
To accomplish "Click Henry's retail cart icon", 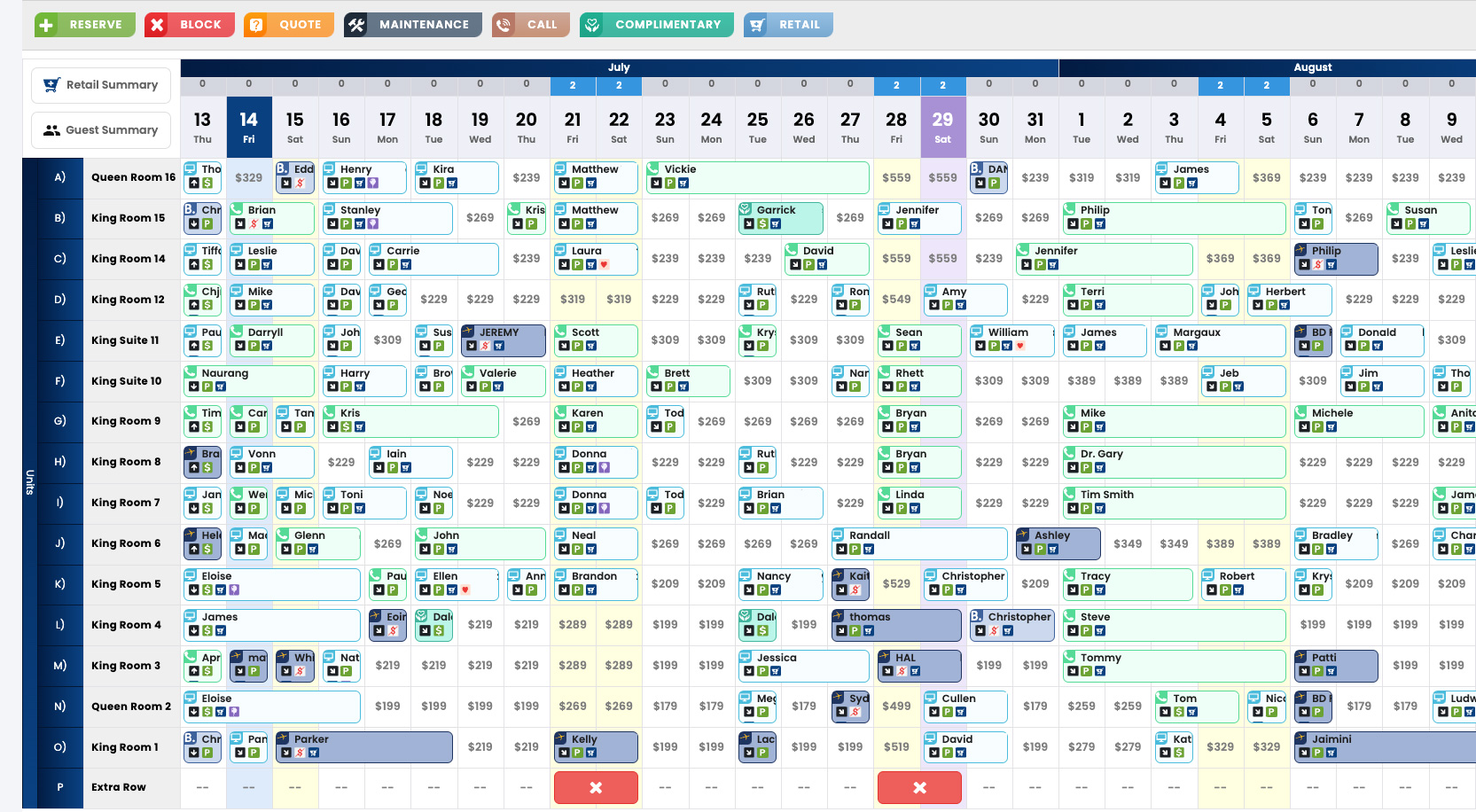I will click(360, 183).
